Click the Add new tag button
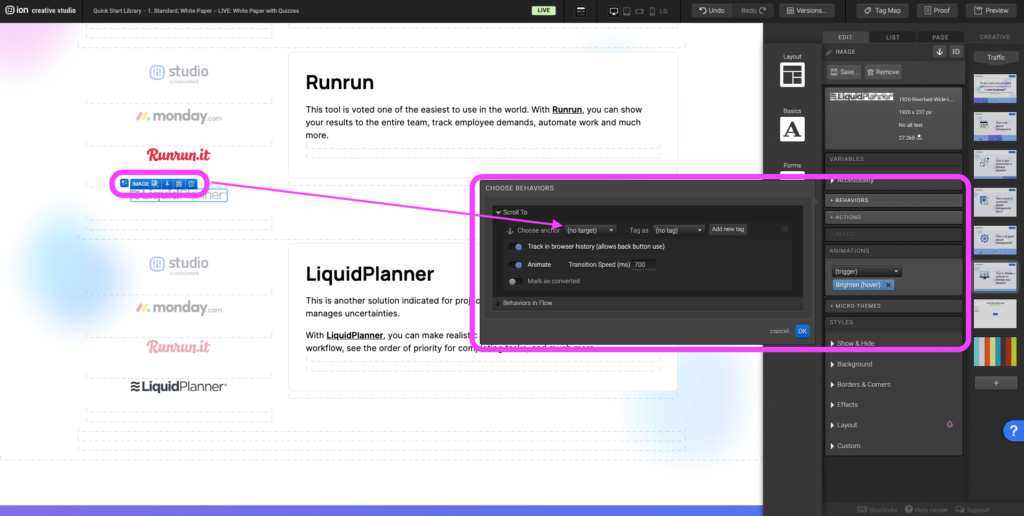The height and width of the screenshot is (516, 1024). (728, 230)
